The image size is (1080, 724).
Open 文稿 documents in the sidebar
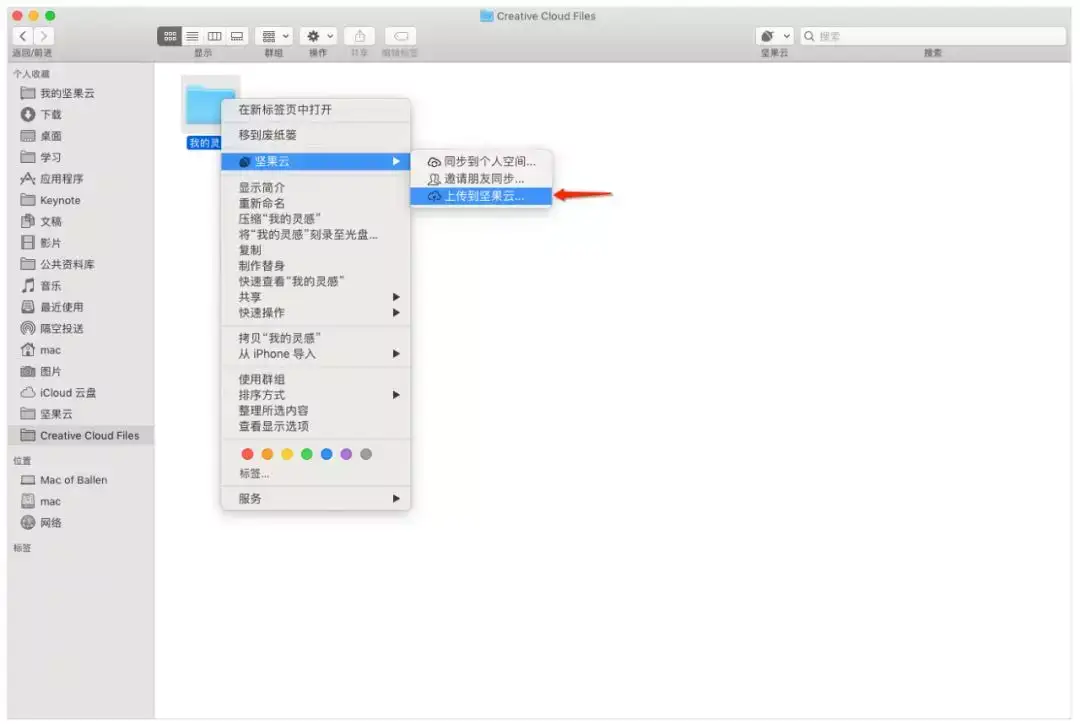81,221
